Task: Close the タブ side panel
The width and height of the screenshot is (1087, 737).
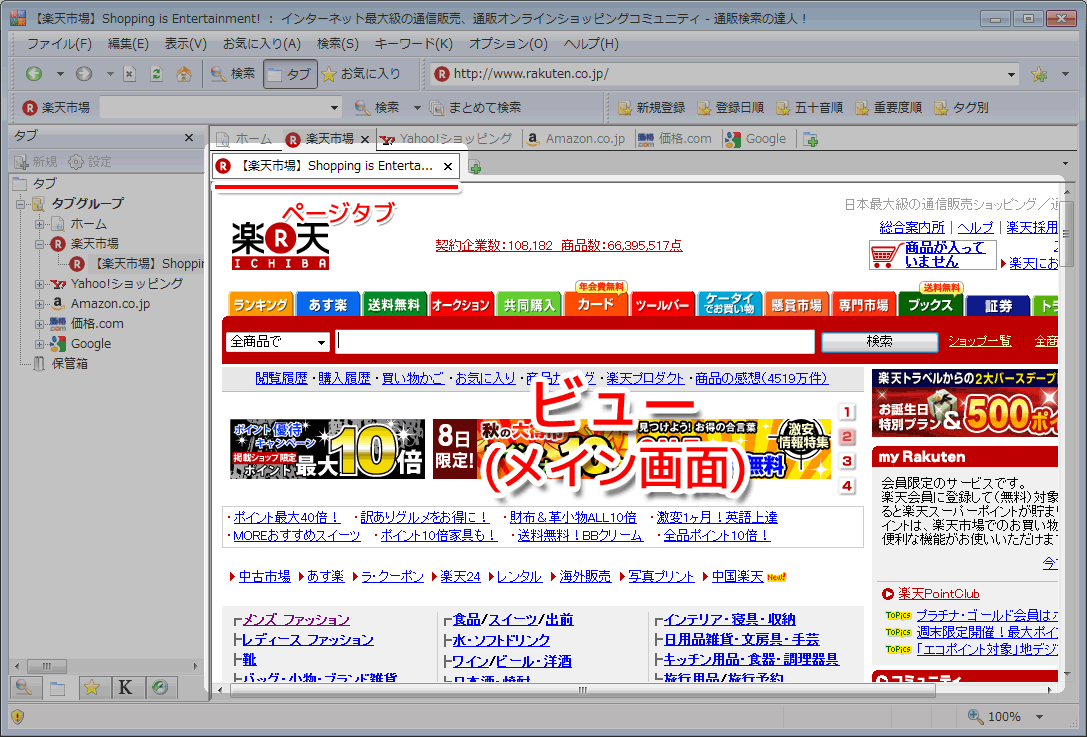Action: click(189, 138)
